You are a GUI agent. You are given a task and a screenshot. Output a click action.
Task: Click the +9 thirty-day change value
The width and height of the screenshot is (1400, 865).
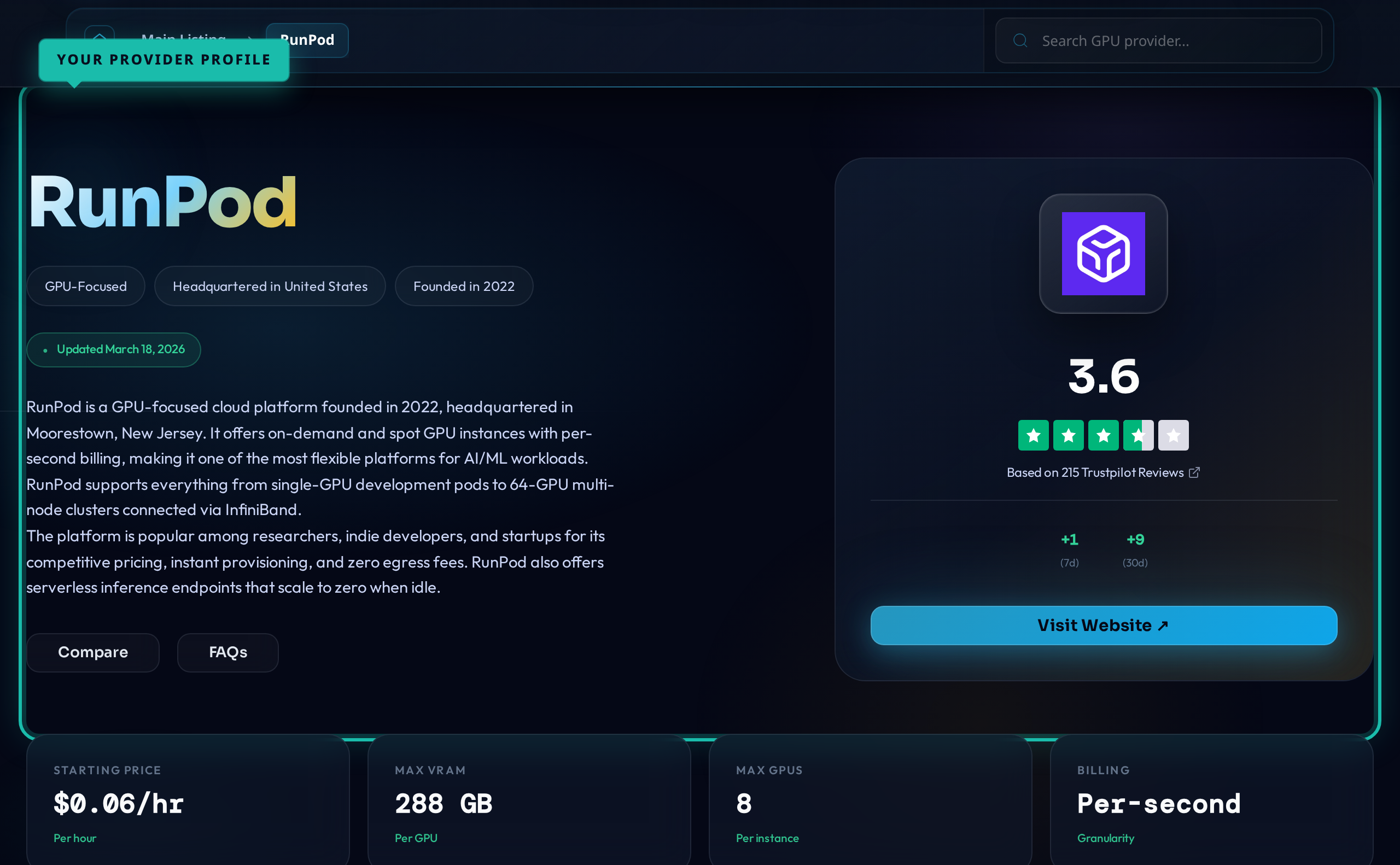pos(1135,540)
